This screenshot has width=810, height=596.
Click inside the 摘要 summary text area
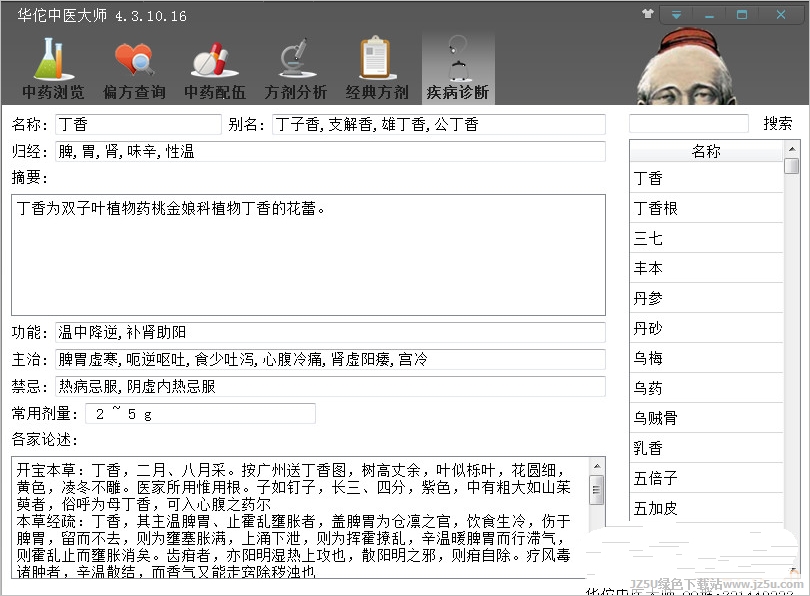pyautogui.click(x=308, y=255)
